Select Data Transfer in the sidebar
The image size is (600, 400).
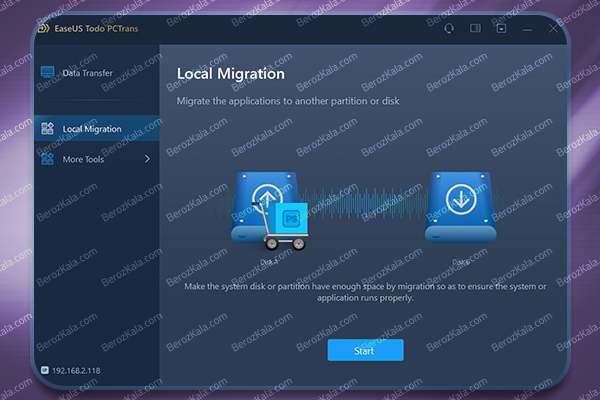(96, 73)
